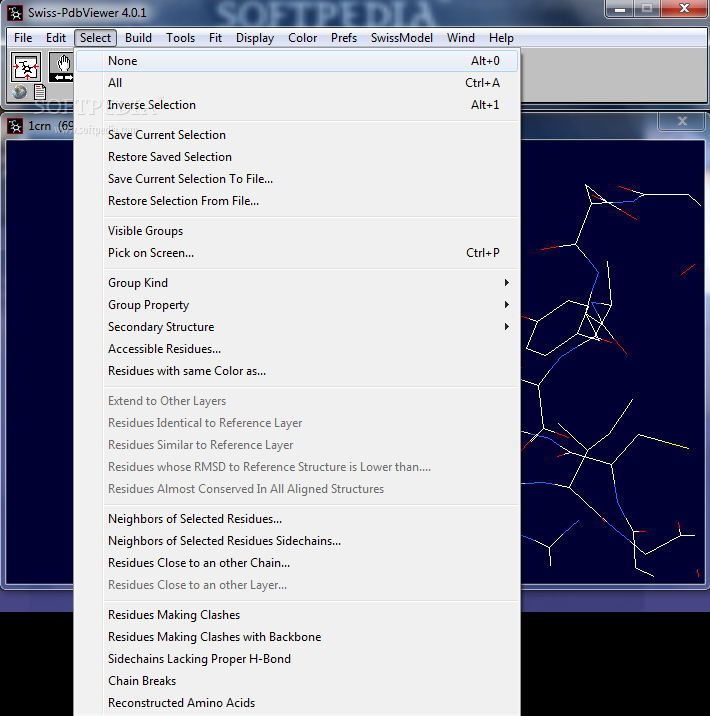Image resolution: width=710 pixels, height=716 pixels.
Task: Choose Inverse Selection
Action: [297, 105]
